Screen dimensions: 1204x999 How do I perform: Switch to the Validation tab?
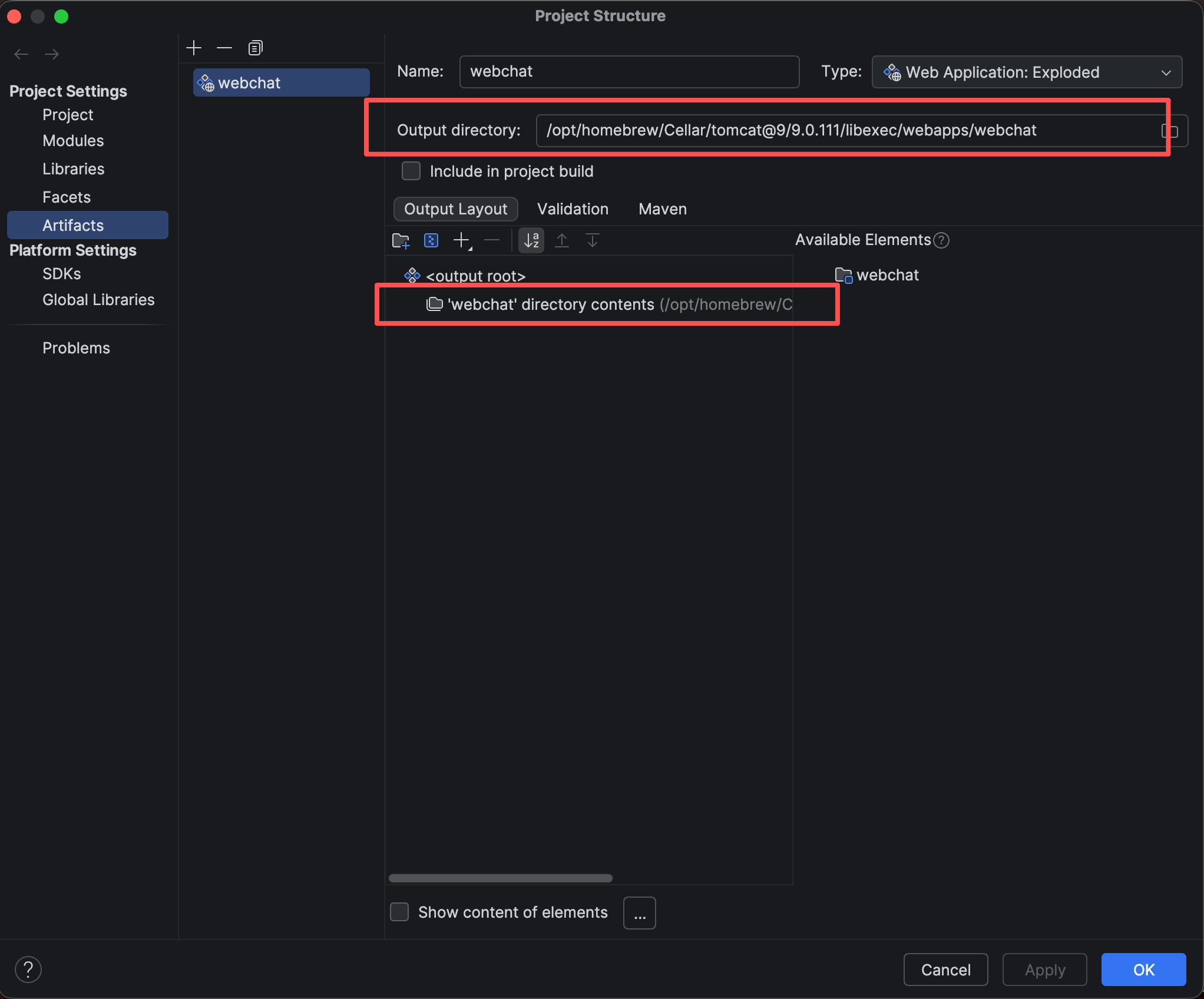tap(573, 209)
